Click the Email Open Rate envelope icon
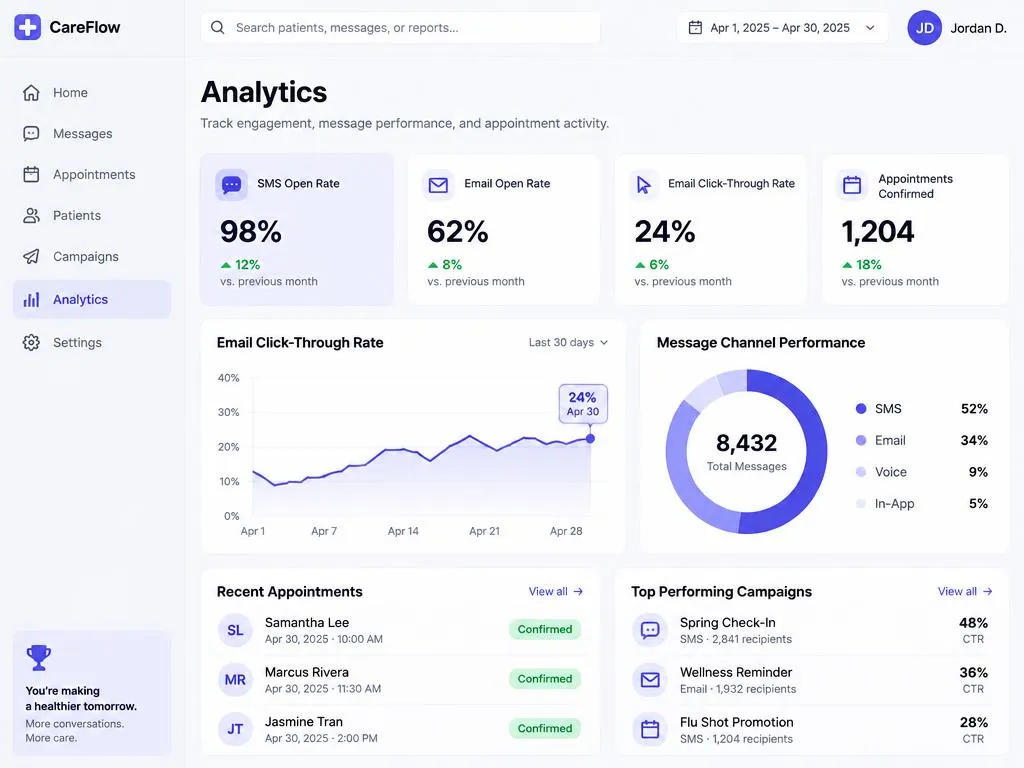This screenshot has height=768, width=1024. click(x=438, y=185)
